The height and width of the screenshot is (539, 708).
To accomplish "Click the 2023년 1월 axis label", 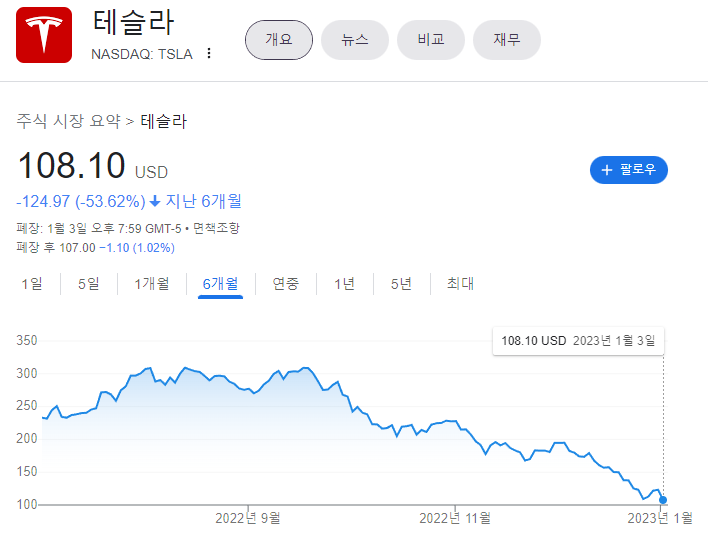I will (660, 518).
